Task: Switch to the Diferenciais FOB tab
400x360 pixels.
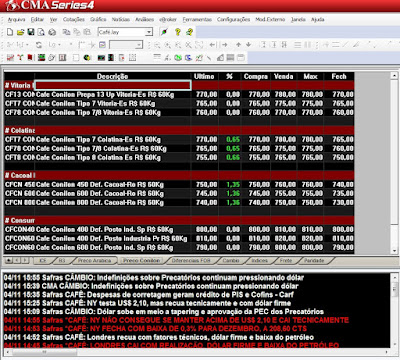Action: (191, 260)
